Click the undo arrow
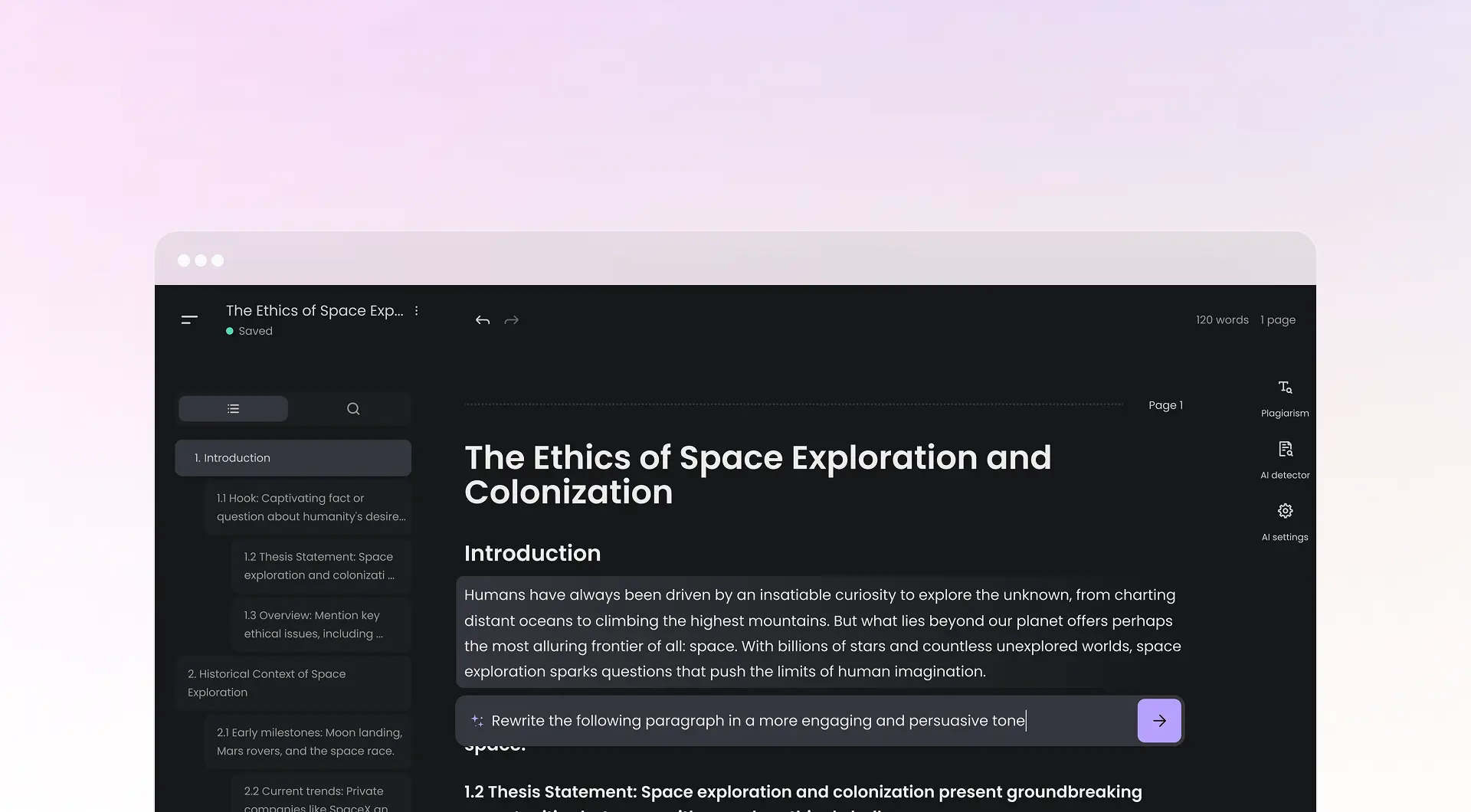 482,320
